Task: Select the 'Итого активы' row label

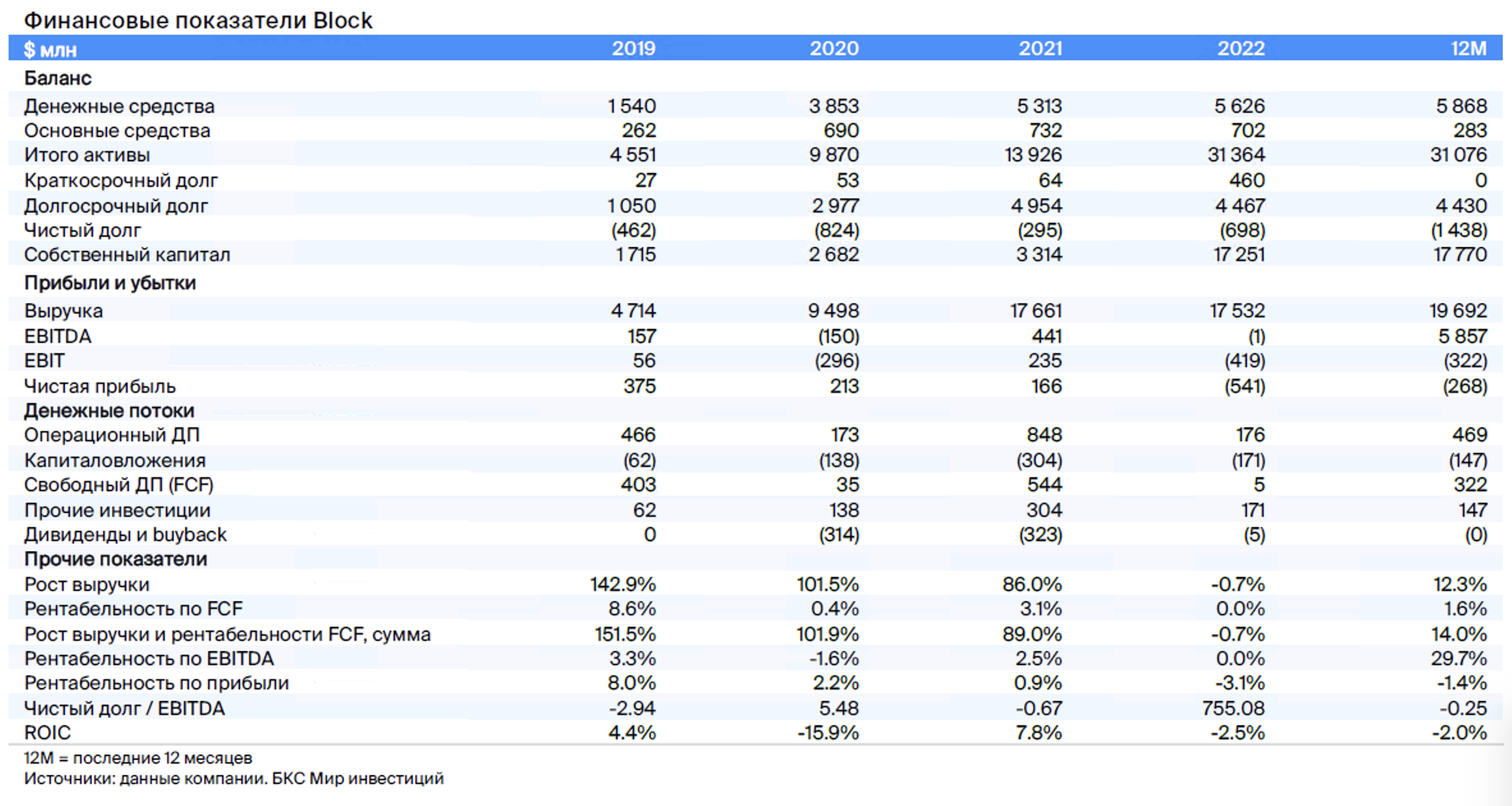Action: pyautogui.click(x=87, y=155)
